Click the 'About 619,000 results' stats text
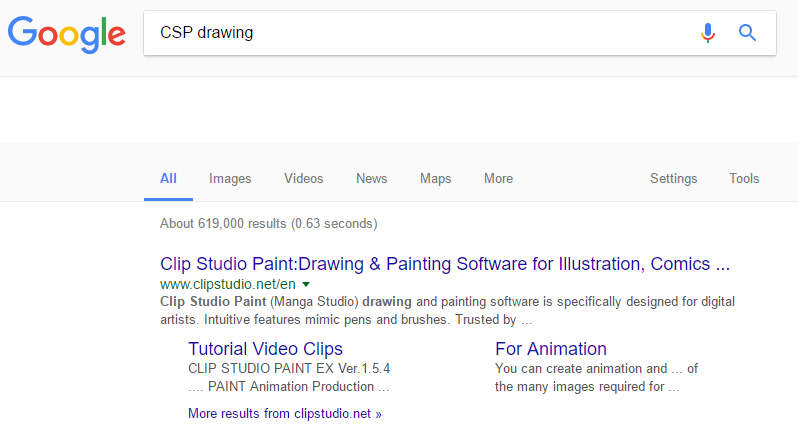The image size is (798, 442). [x=268, y=223]
